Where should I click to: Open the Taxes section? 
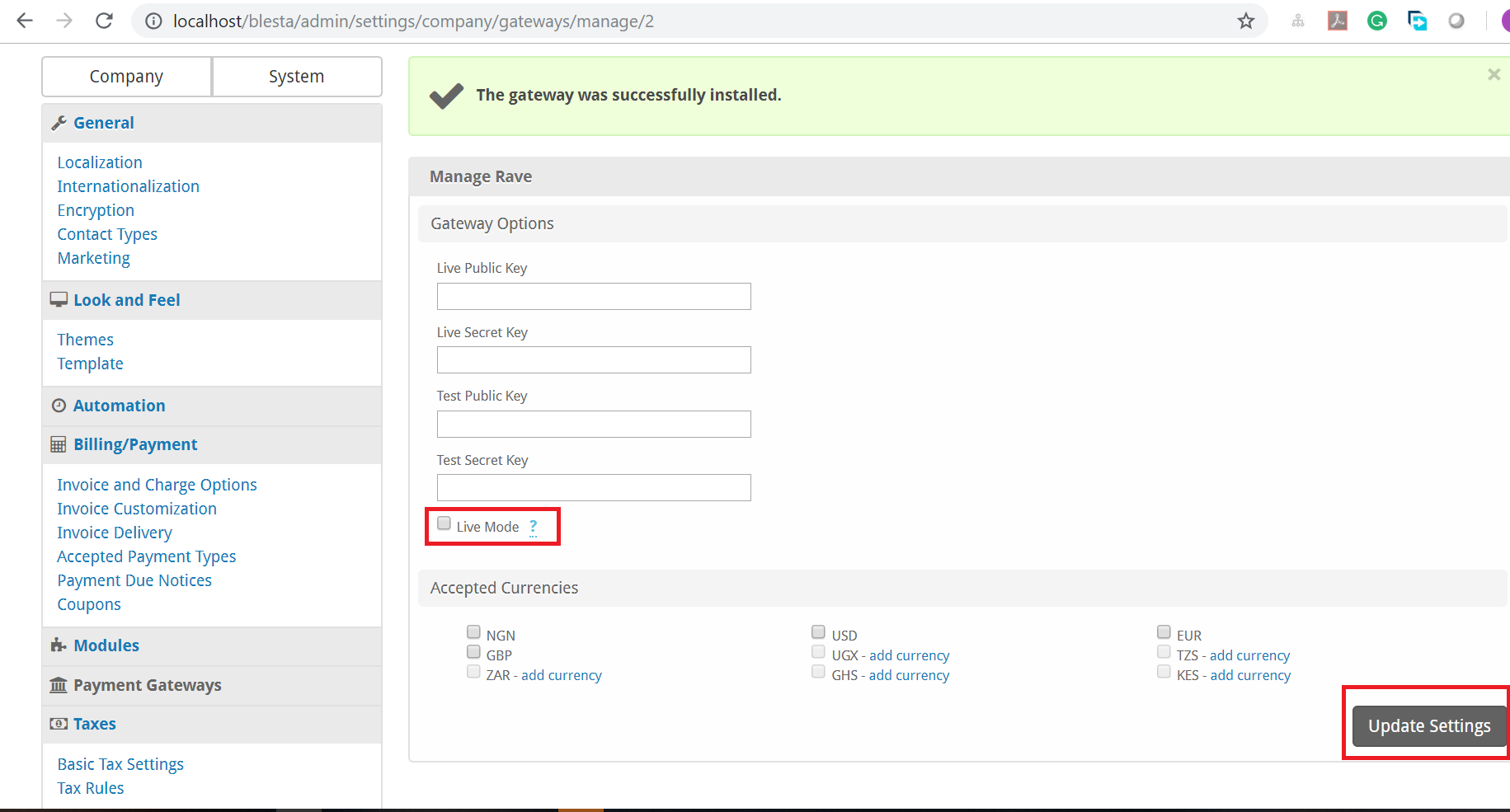point(95,724)
